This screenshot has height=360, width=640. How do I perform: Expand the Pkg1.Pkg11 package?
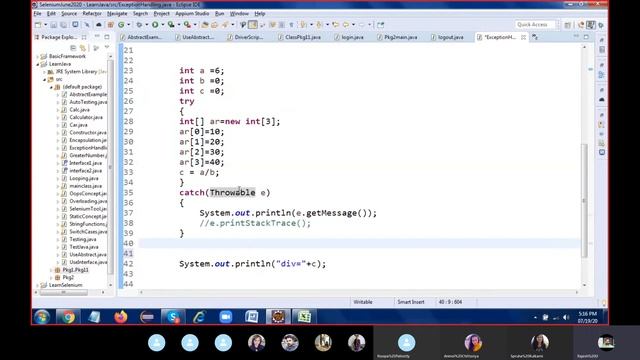[x=51, y=270]
